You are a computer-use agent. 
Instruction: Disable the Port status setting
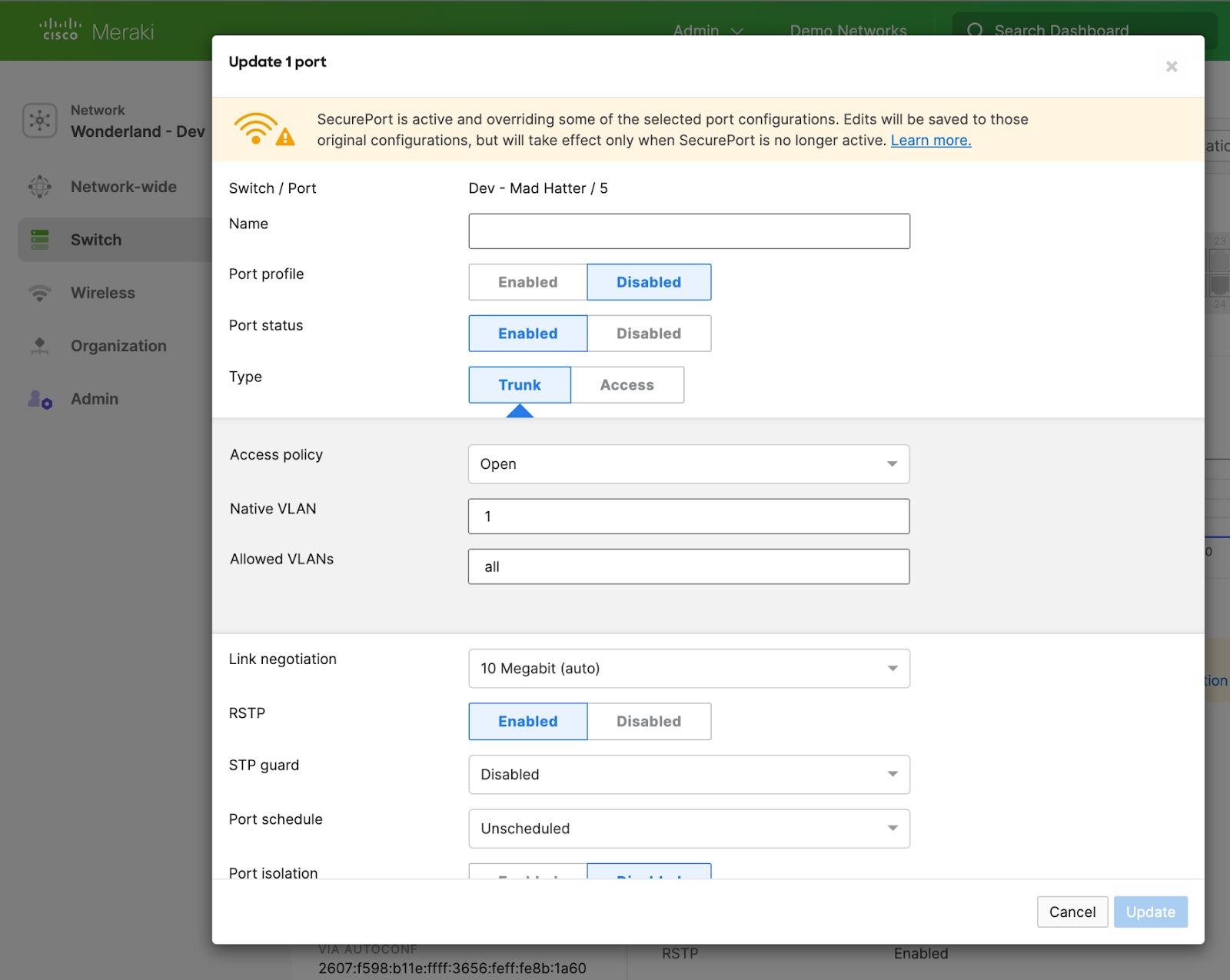648,333
